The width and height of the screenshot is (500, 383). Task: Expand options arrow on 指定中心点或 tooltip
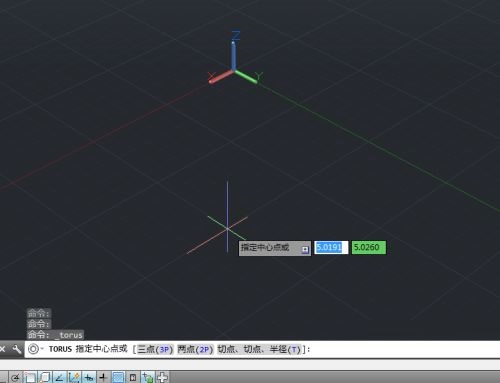(x=305, y=249)
